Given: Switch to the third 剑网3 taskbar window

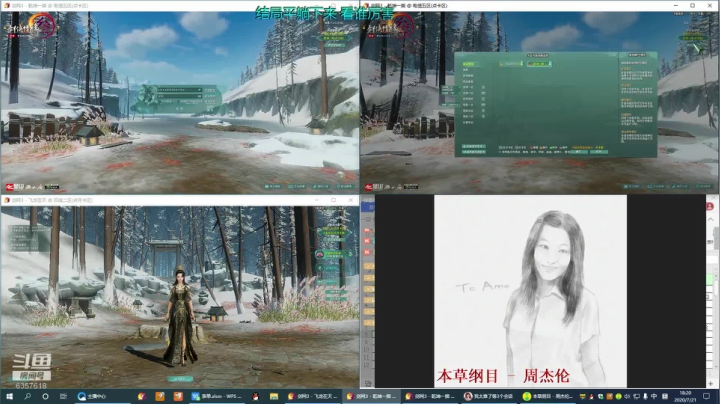Looking at the screenshot, I should click(431, 396).
